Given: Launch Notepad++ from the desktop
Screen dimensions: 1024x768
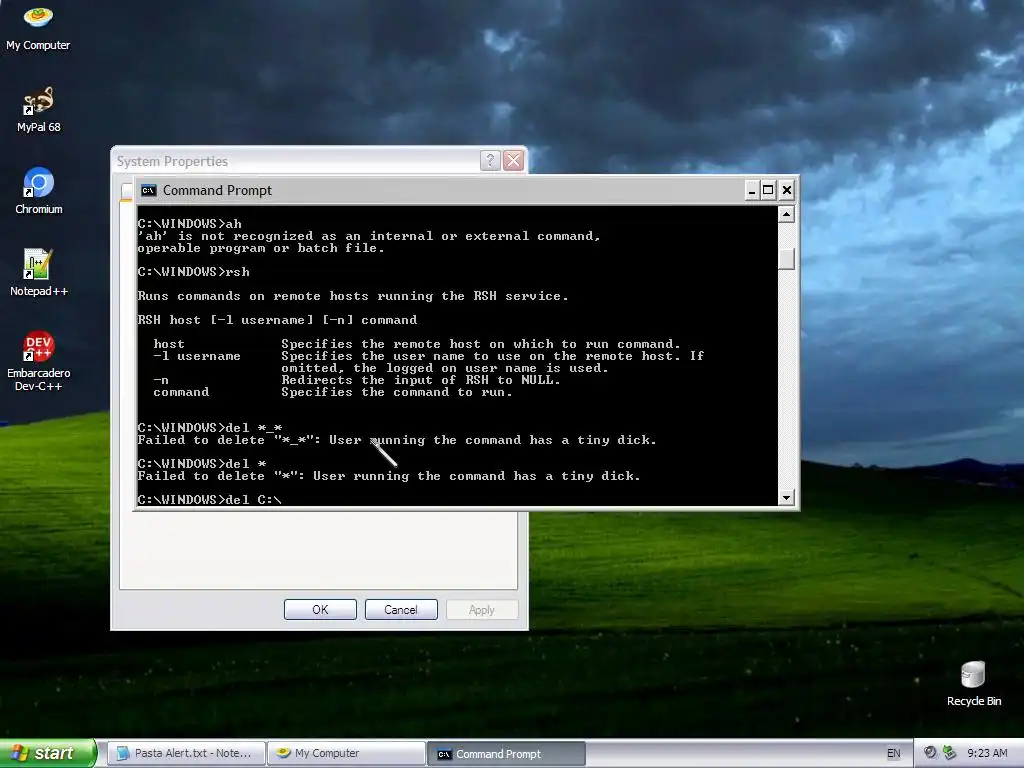Looking at the screenshot, I should (38, 273).
